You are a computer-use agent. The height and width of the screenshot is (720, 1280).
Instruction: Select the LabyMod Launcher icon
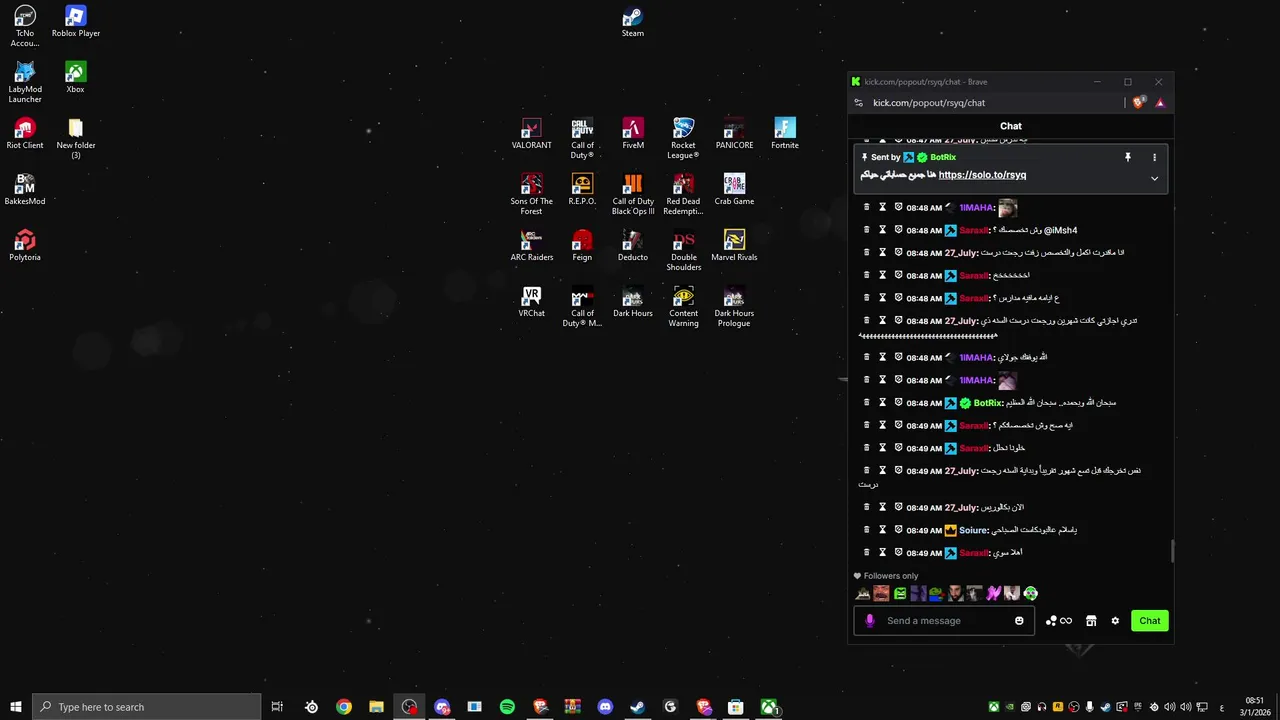click(x=25, y=82)
